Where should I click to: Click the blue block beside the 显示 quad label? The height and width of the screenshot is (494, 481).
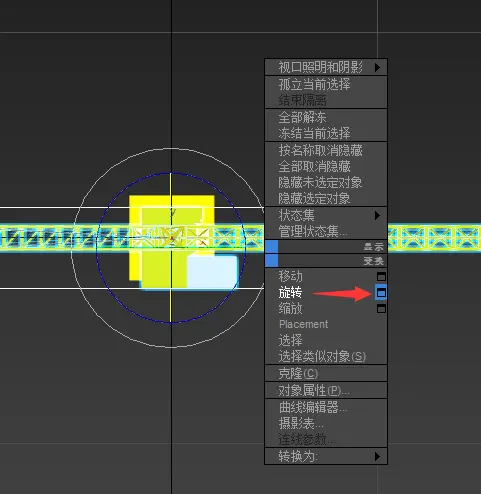[271, 247]
